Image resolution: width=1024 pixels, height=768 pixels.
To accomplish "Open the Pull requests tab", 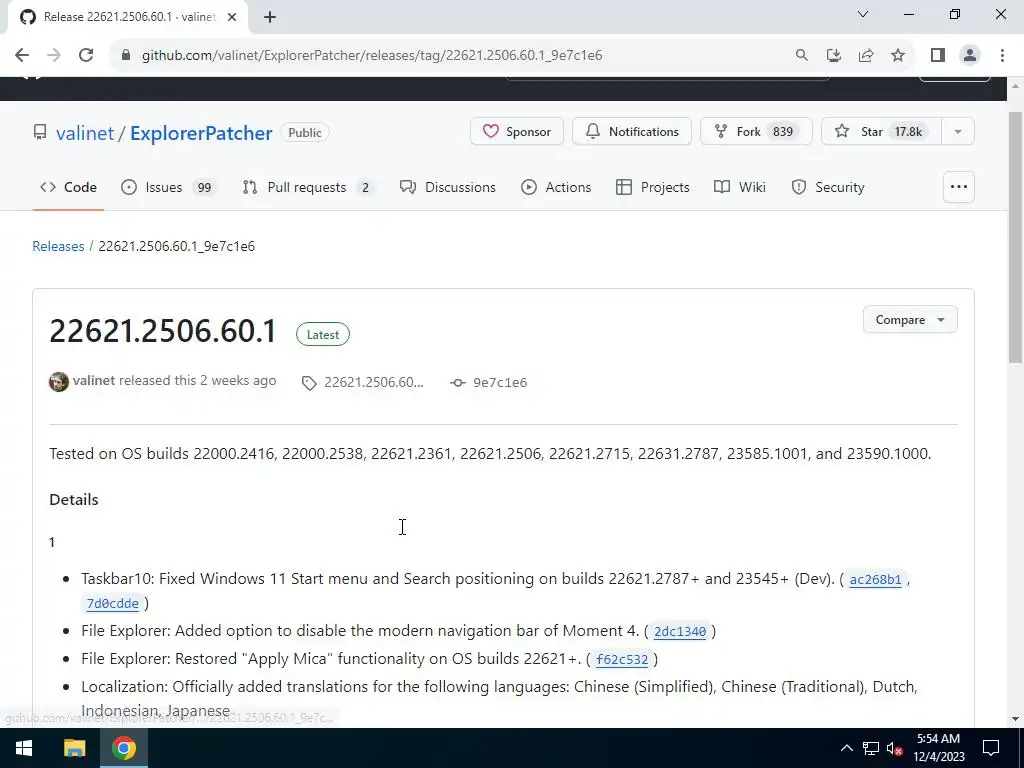I will click(x=307, y=187).
